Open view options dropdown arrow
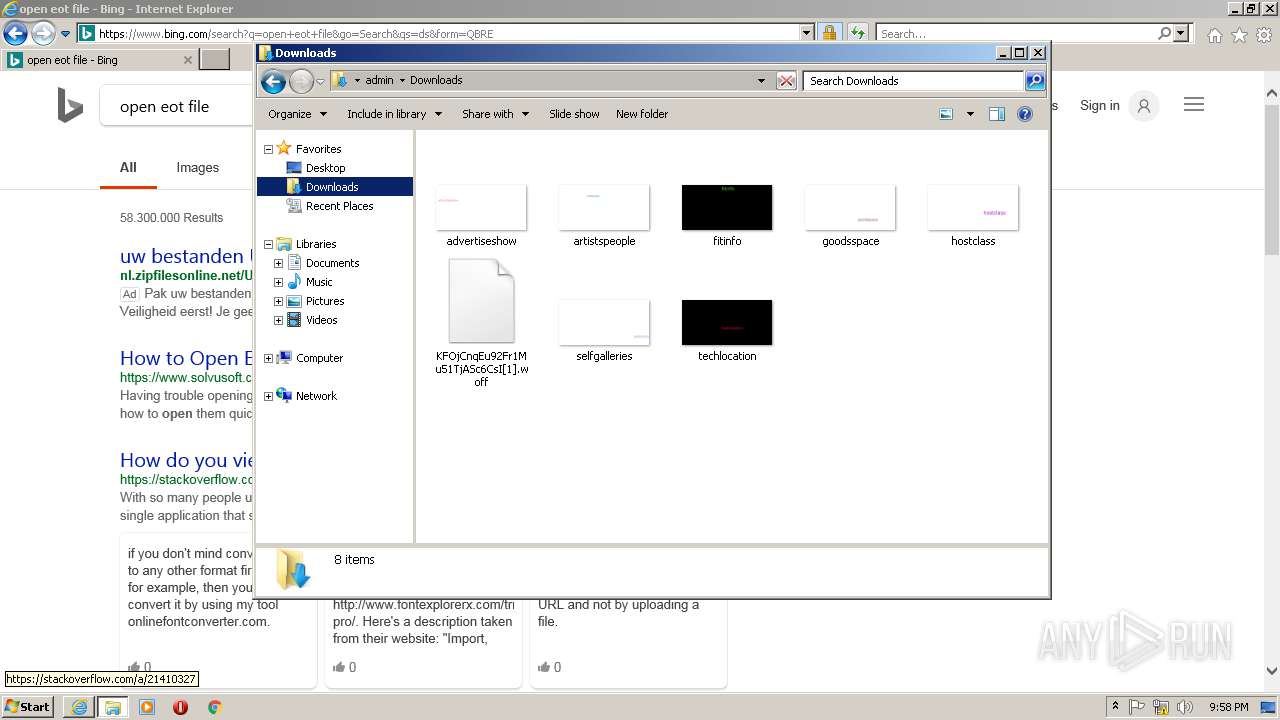The height and width of the screenshot is (720, 1280). click(970, 114)
